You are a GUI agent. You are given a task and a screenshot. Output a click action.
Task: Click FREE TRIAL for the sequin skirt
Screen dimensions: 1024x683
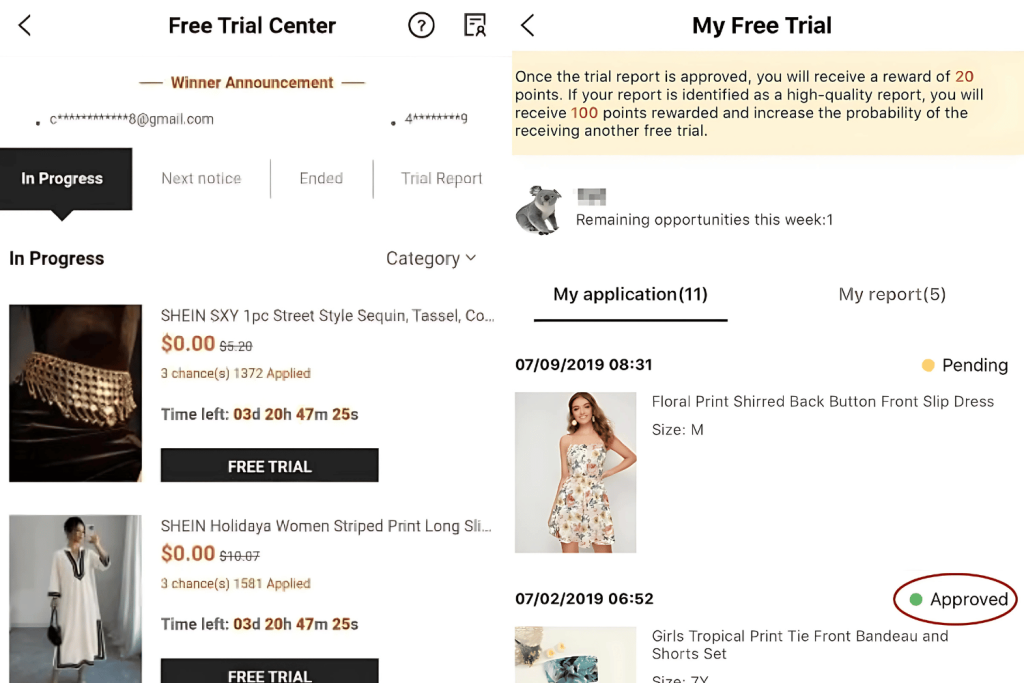269,465
